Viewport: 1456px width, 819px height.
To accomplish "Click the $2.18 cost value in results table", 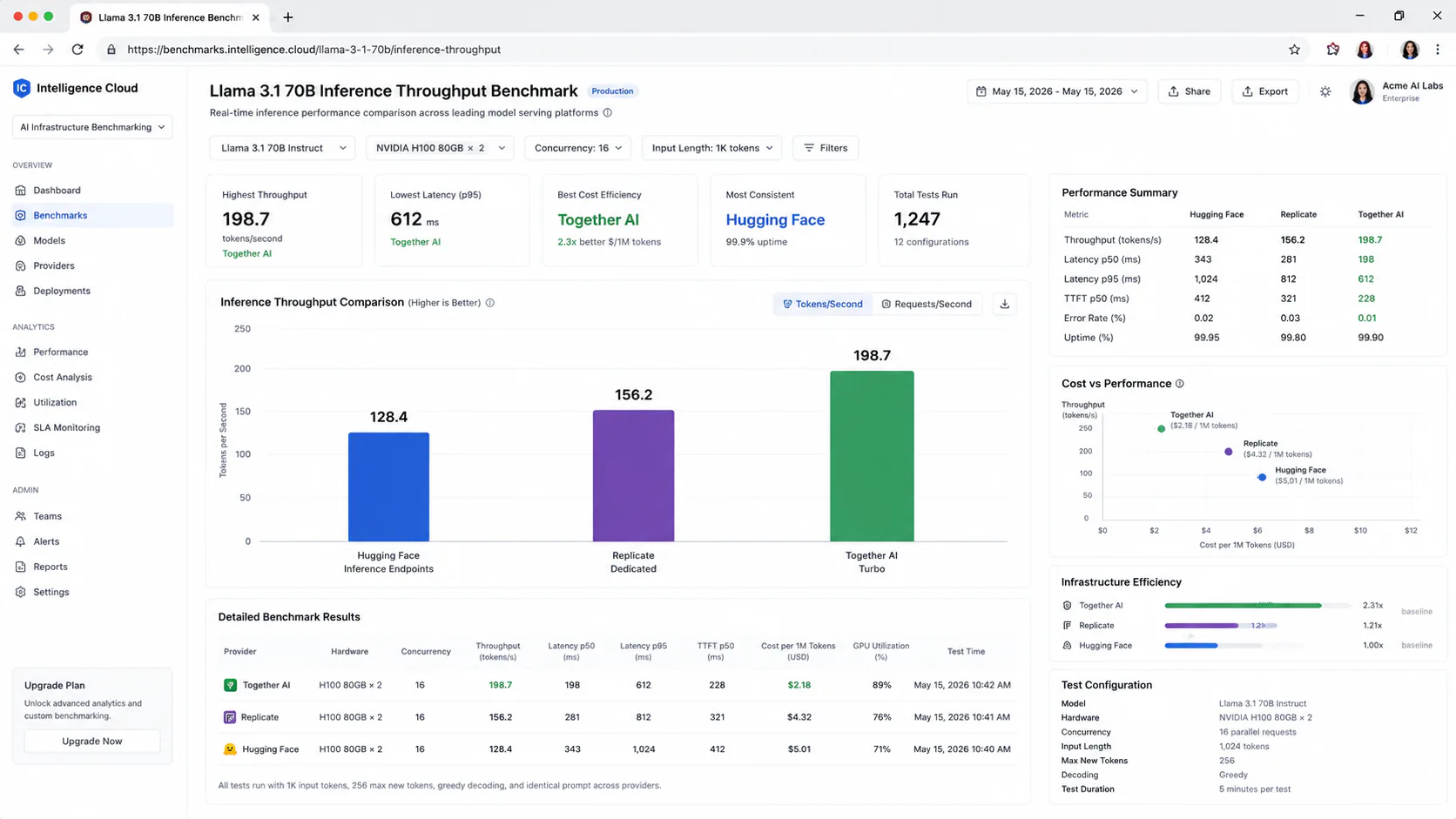I will coord(799,686).
